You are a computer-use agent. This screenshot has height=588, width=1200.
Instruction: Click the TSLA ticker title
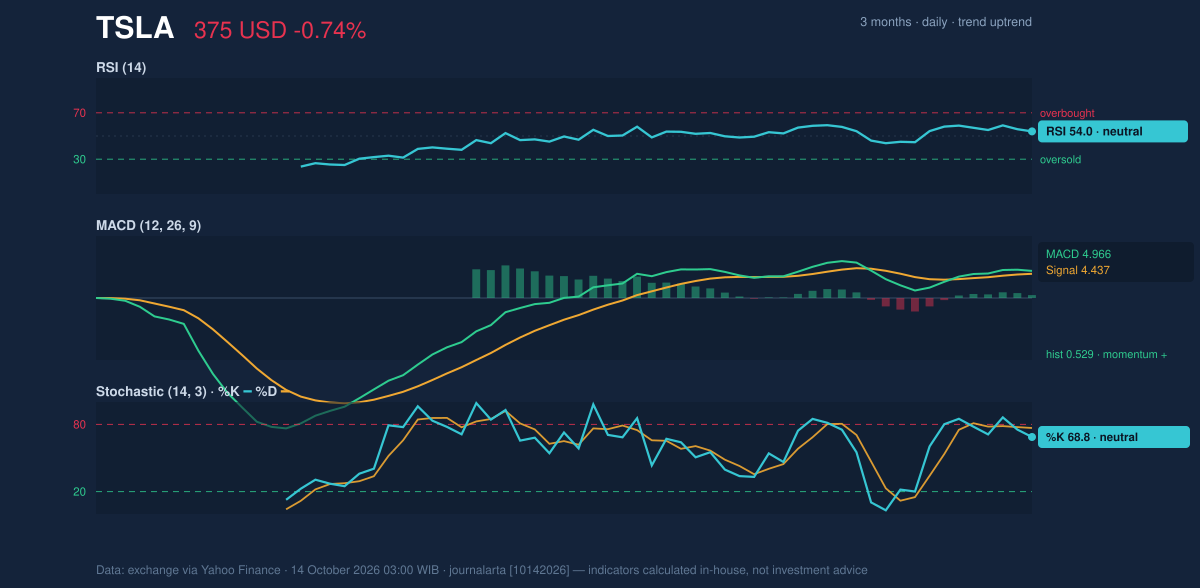[135, 28]
